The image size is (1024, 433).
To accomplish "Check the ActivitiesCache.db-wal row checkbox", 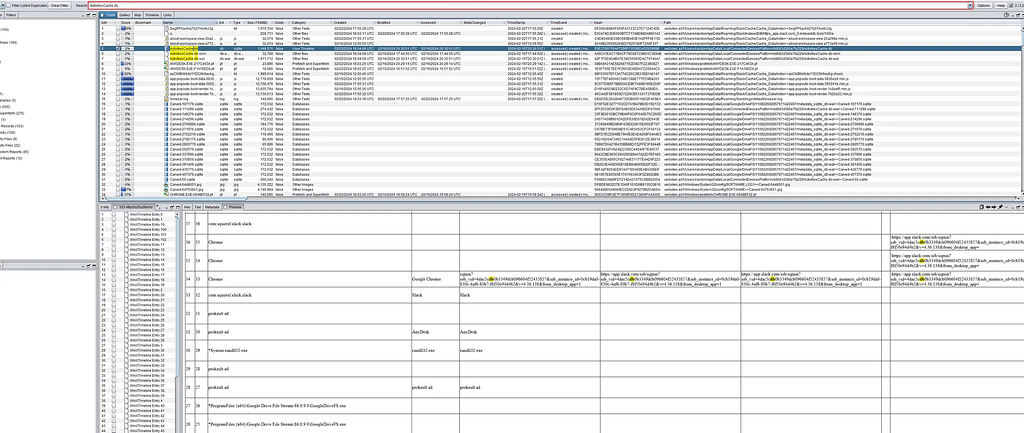I will (x=118, y=58).
